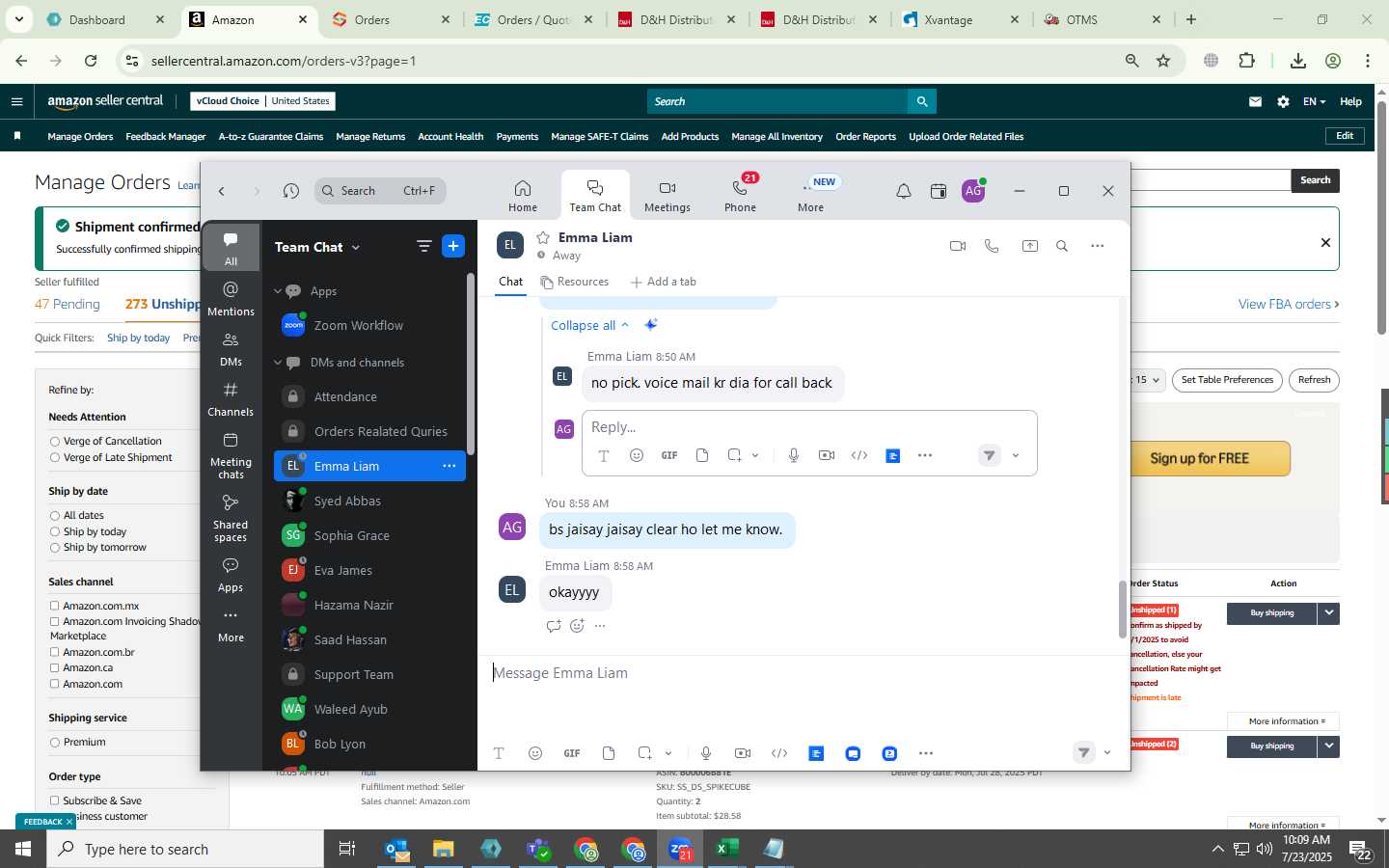Select Ship by tomorrow radio option
1389x868 pixels.
[55, 548]
